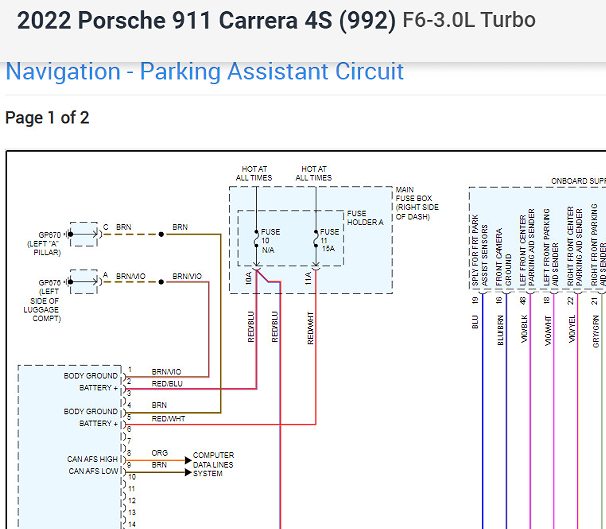Click the 11A terminal label
This screenshot has width=606, height=529.
point(308,278)
